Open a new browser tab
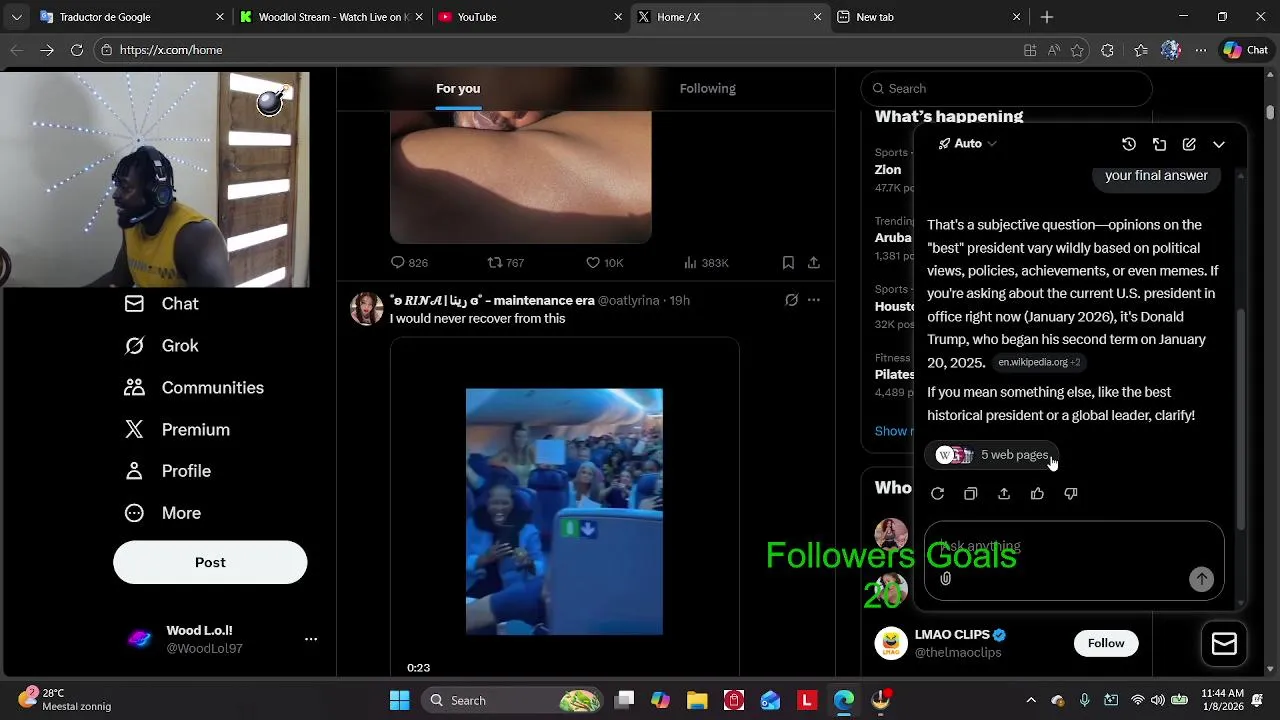 coord(1047,17)
